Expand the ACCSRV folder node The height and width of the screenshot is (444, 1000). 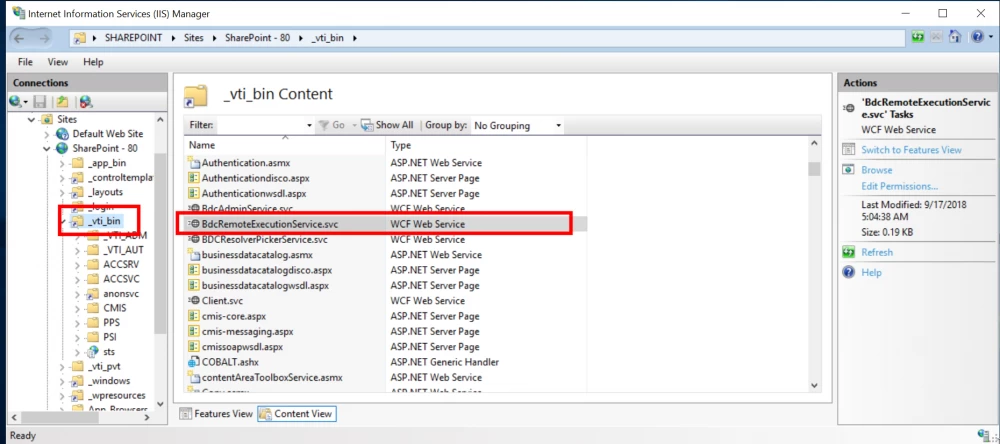point(77,265)
